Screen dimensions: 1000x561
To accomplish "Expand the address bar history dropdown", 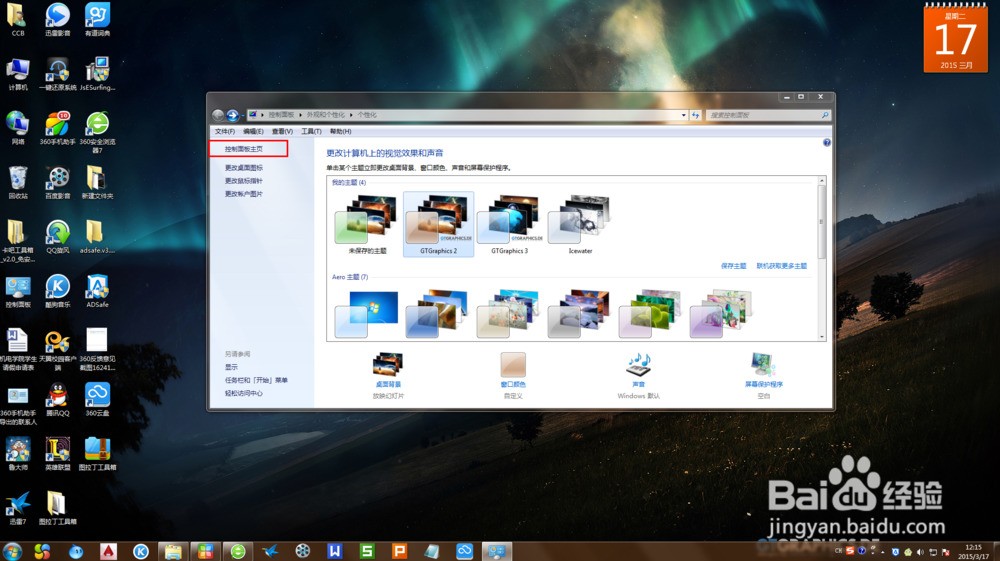I will (684, 115).
